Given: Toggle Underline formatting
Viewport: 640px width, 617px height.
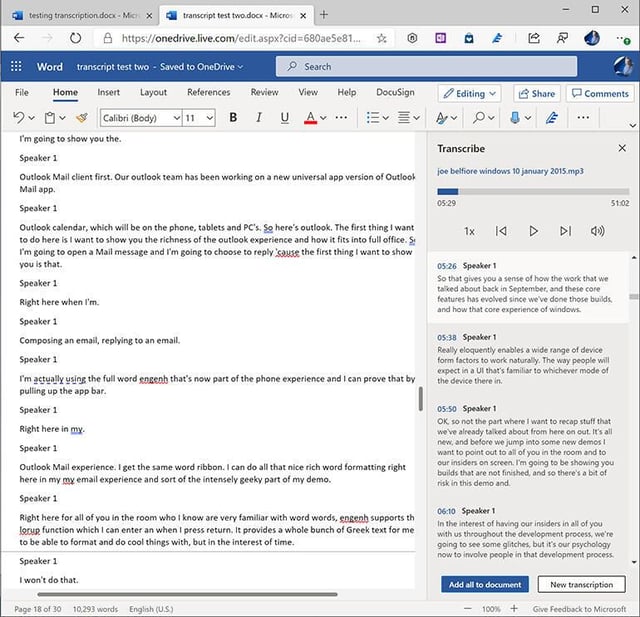Looking at the screenshot, I should click(x=284, y=118).
